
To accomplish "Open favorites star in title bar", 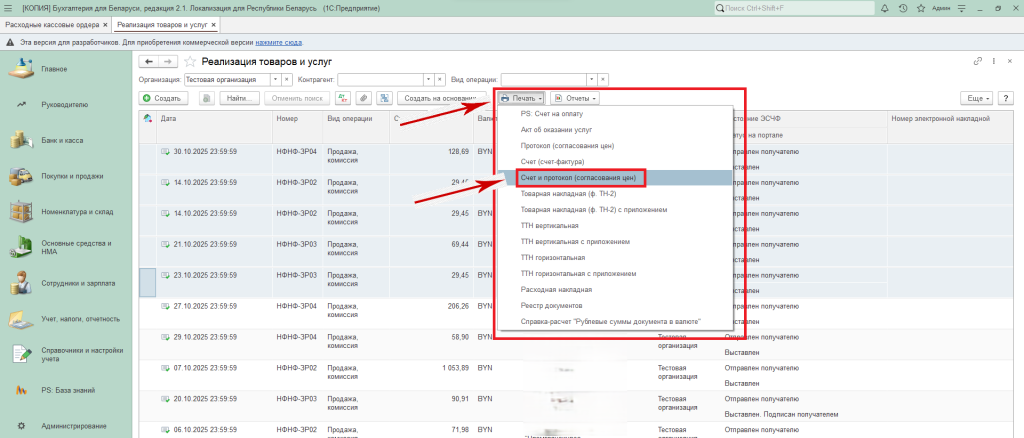I will (x=923, y=8).
